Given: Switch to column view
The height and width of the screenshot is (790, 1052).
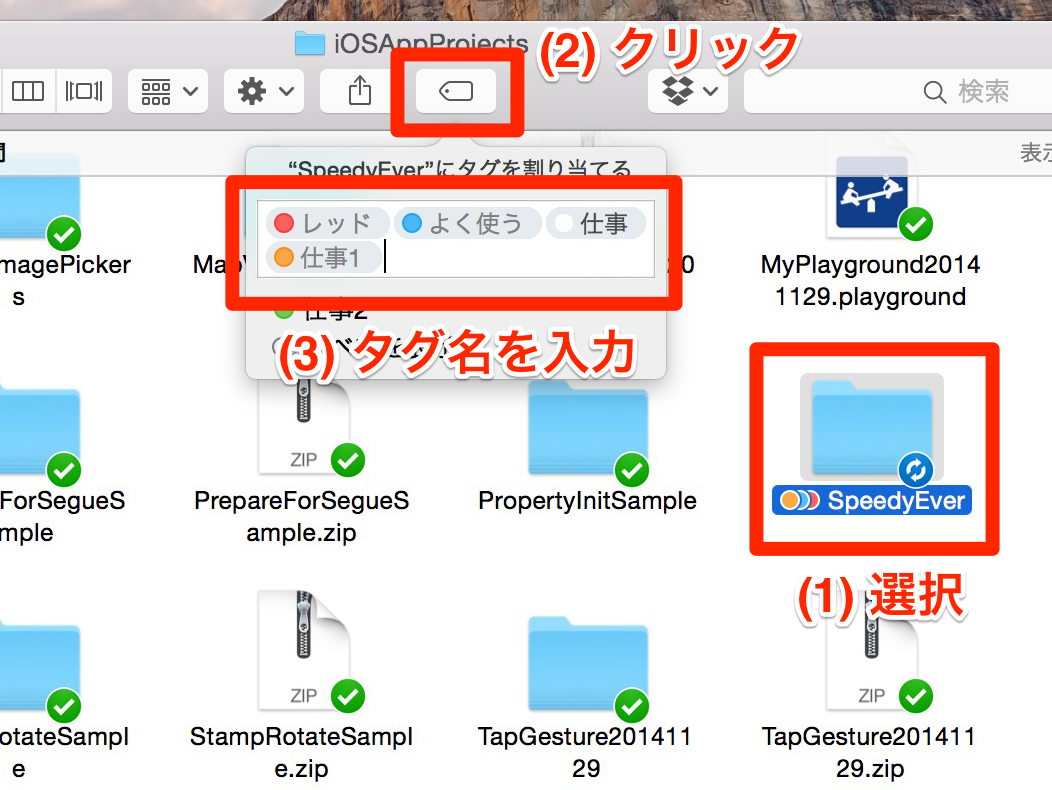Looking at the screenshot, I should click(28, 91).
